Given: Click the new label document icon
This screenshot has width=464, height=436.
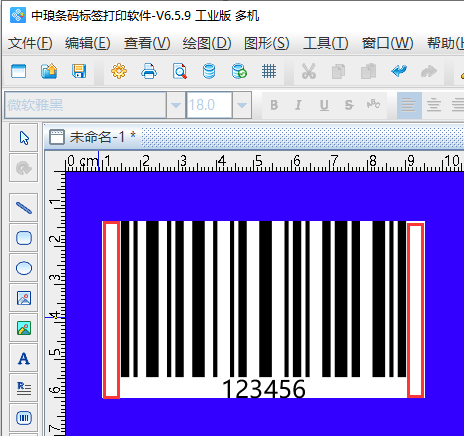Looking at the screenshot, I should pos(18,71).
